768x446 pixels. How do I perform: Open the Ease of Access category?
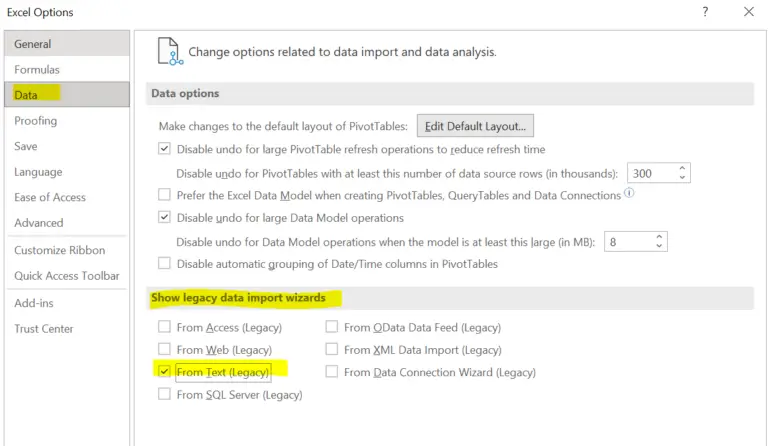point(67,197)
